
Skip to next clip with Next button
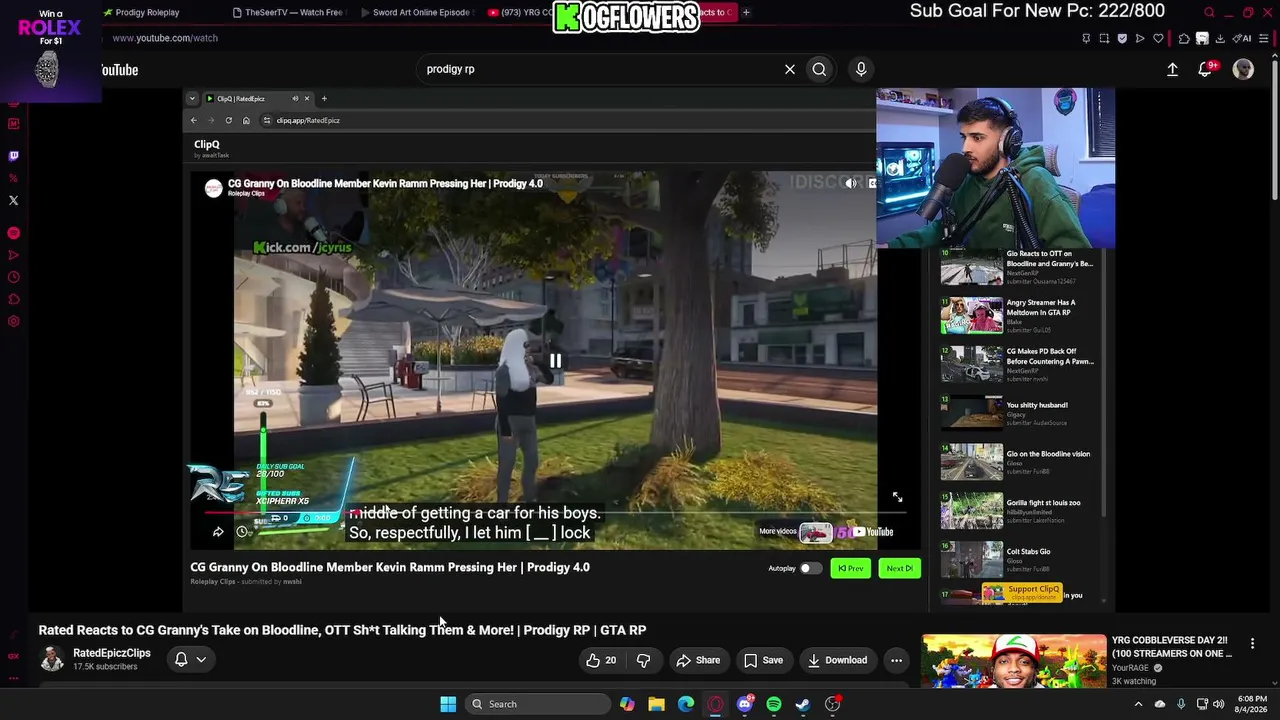(x=899, y=568)
